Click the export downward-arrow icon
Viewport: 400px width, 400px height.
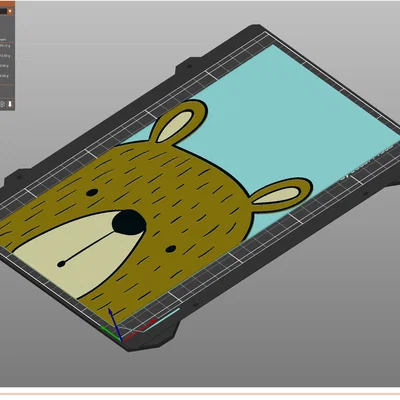10,104
